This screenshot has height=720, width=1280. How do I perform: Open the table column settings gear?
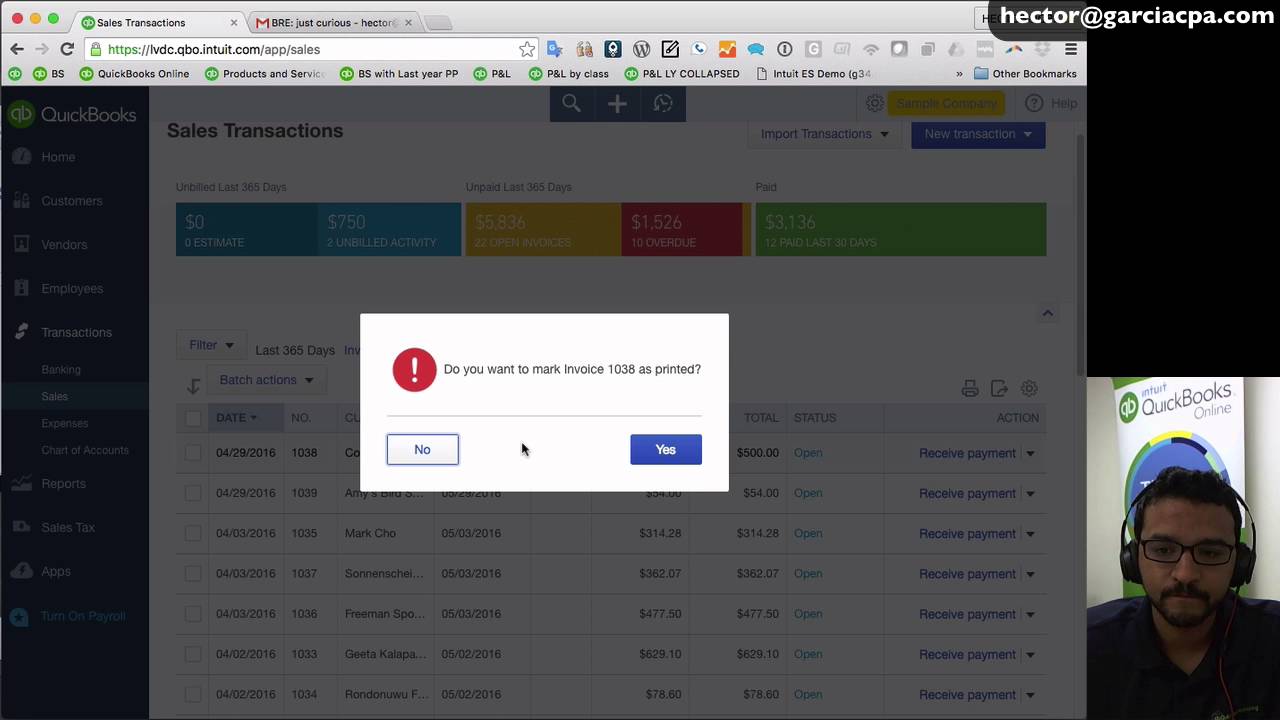point(1029,389)
